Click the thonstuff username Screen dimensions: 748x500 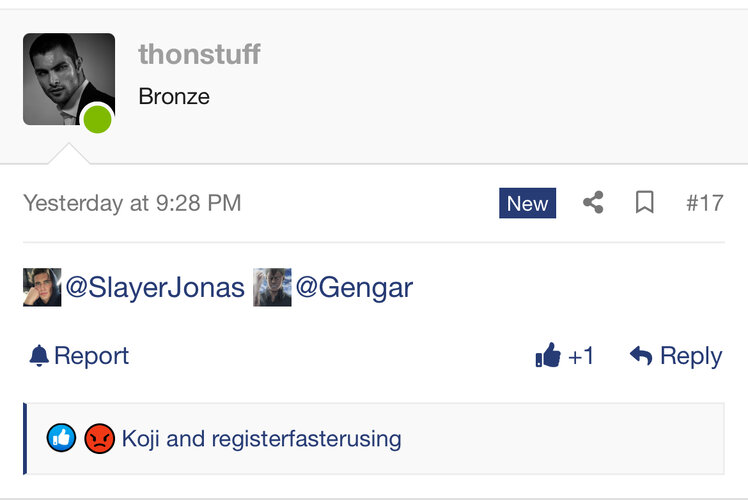199,54
